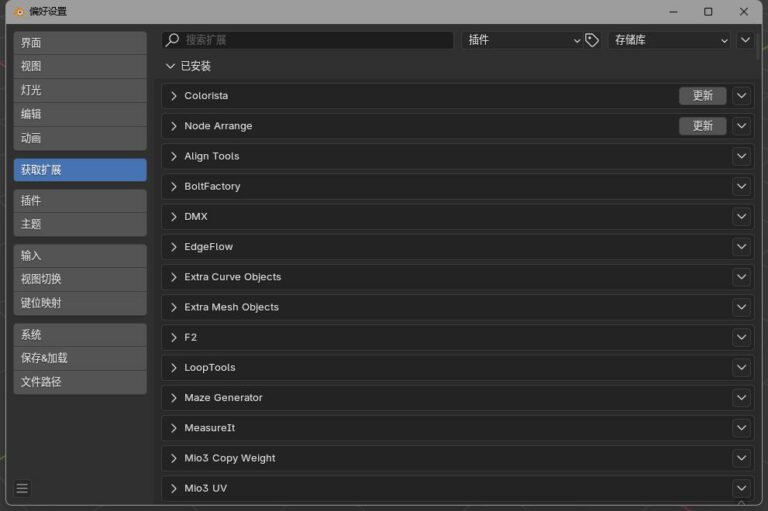Open LoopTools options dropdown arrow
Screen dimensions: 768x511
[742, 367]
